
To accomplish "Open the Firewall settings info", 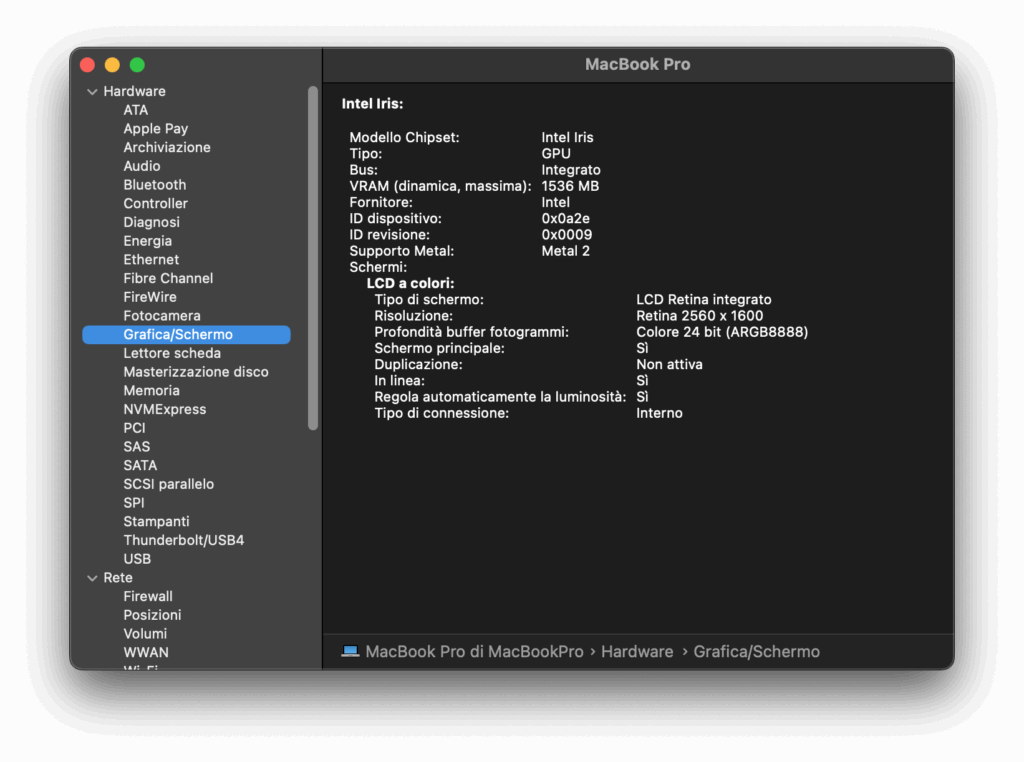I will pos(148,596).
